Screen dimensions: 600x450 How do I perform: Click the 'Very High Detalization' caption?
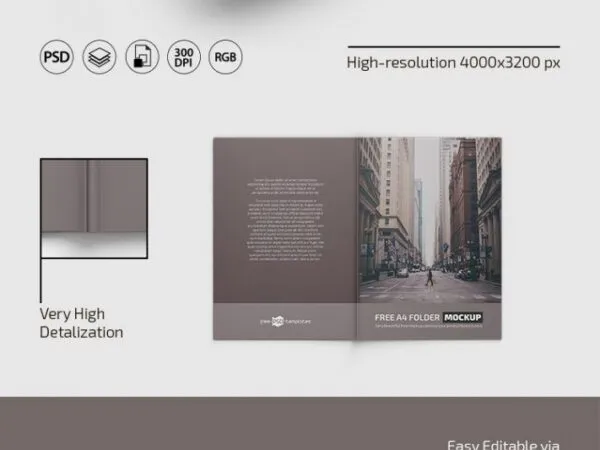click(82, 323)
